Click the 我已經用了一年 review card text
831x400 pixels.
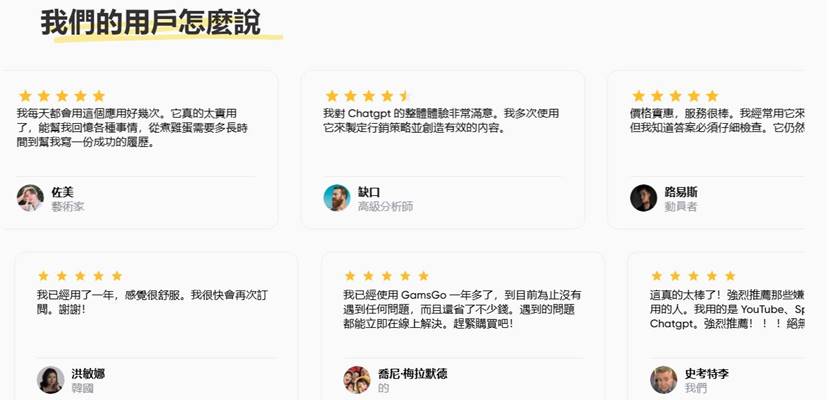click(152, 301)
